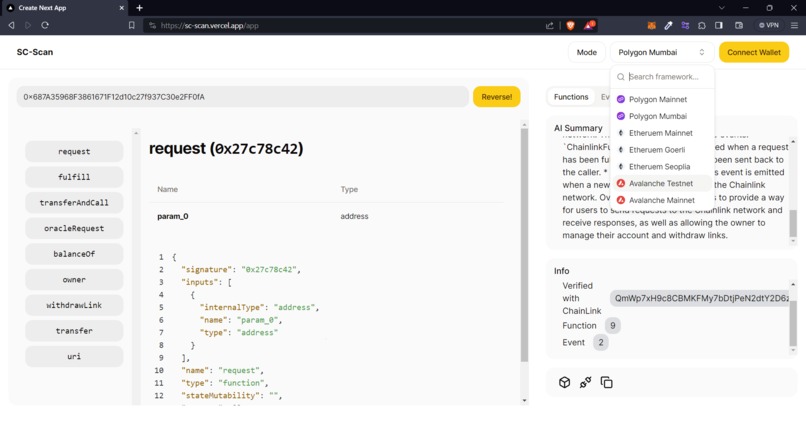Viewport: 806px width, 426px height.
Task: Select Etheruem Seoplia from the list
Action: click(x=662, y=166)
